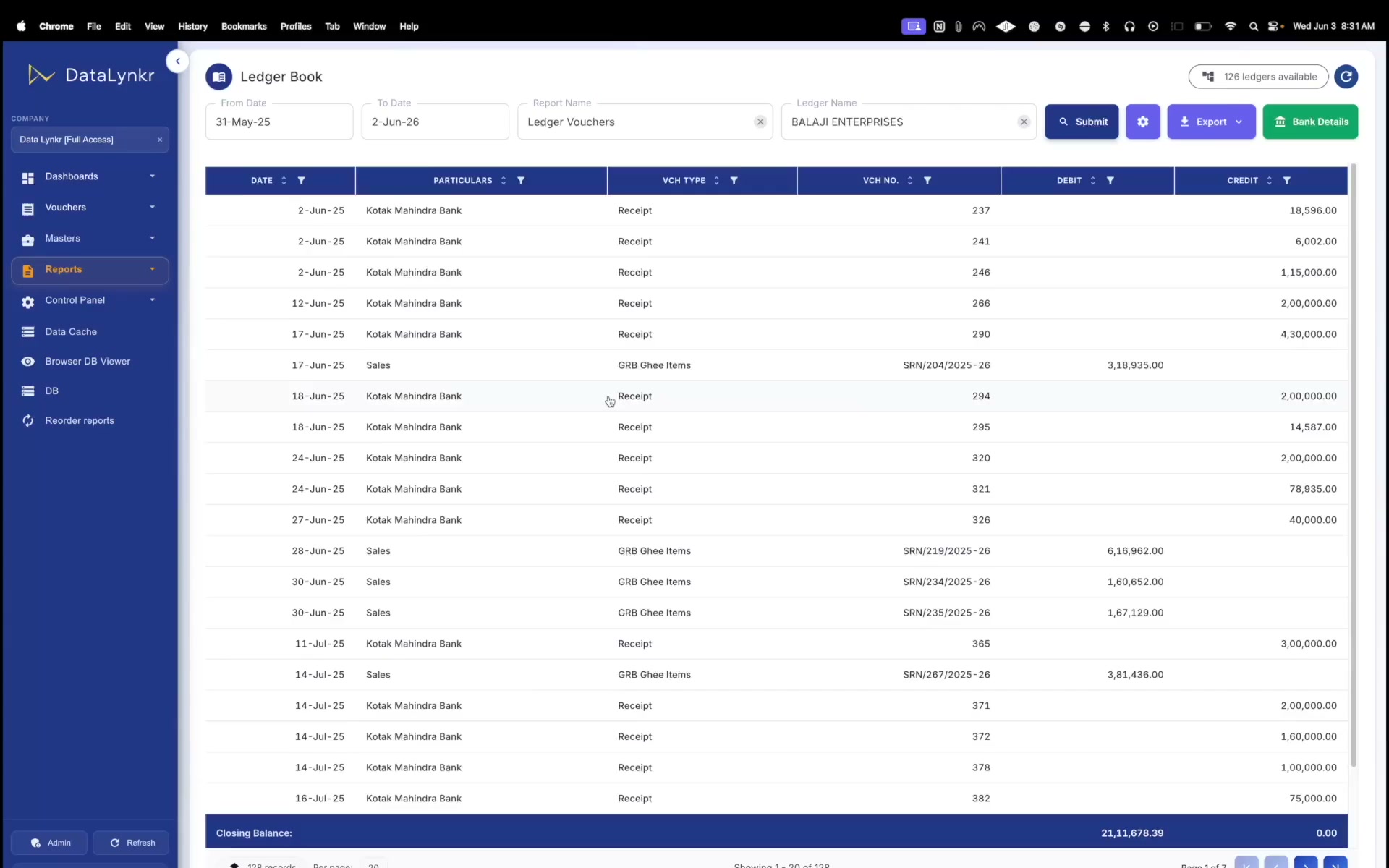This screenshot has width=1389, height=868.
Task: Expand the Masters submenu arrow
Action: pyautogui.click(x=152, y=239)
